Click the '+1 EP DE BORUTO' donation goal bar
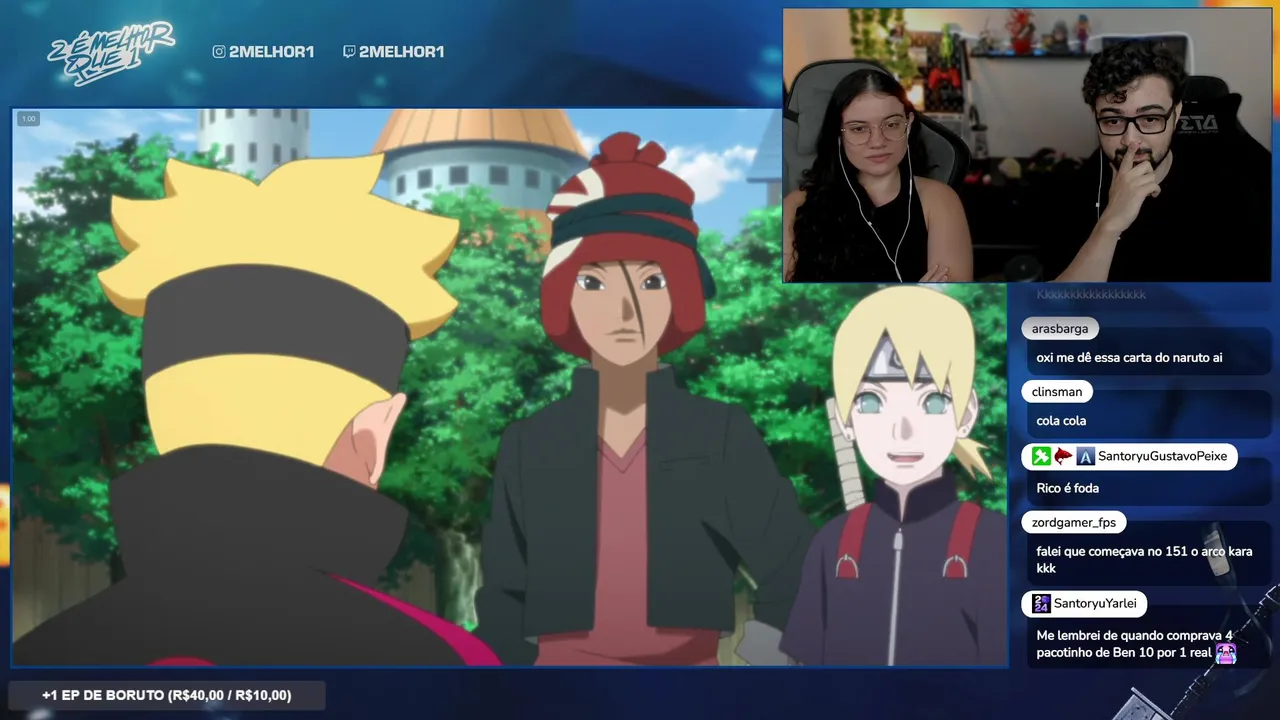Screen dimensions: 1280x720 point(166,695)
